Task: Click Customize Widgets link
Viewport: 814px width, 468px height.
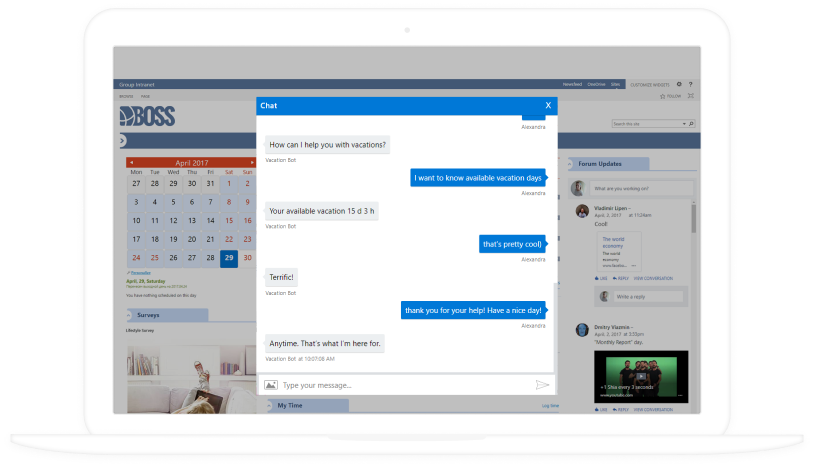Action: pyautogui.click(x=649, y=85)
